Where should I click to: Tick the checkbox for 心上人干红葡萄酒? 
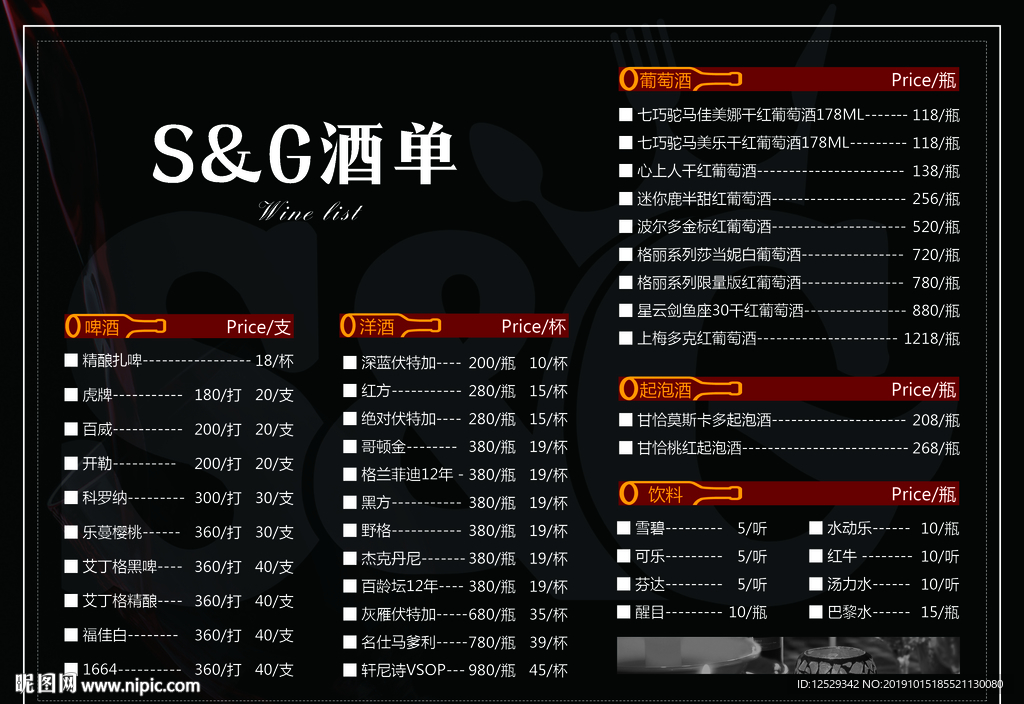(x=626, y=171)
